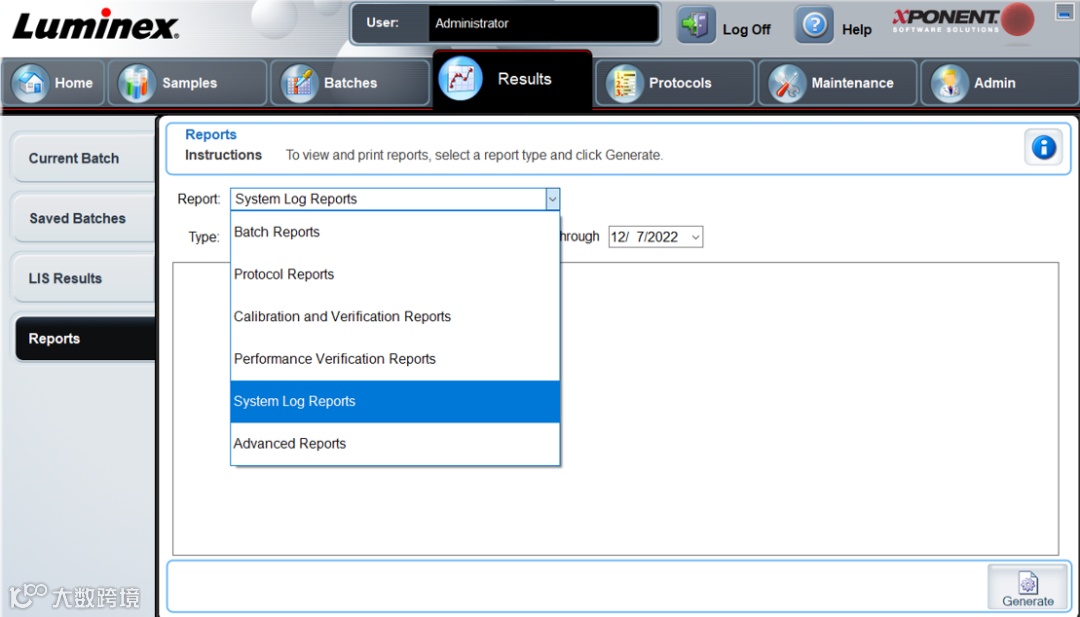The image size is (1080, 617).
Task: Choose Protocol Reports from list
Action: coord(395,274)
